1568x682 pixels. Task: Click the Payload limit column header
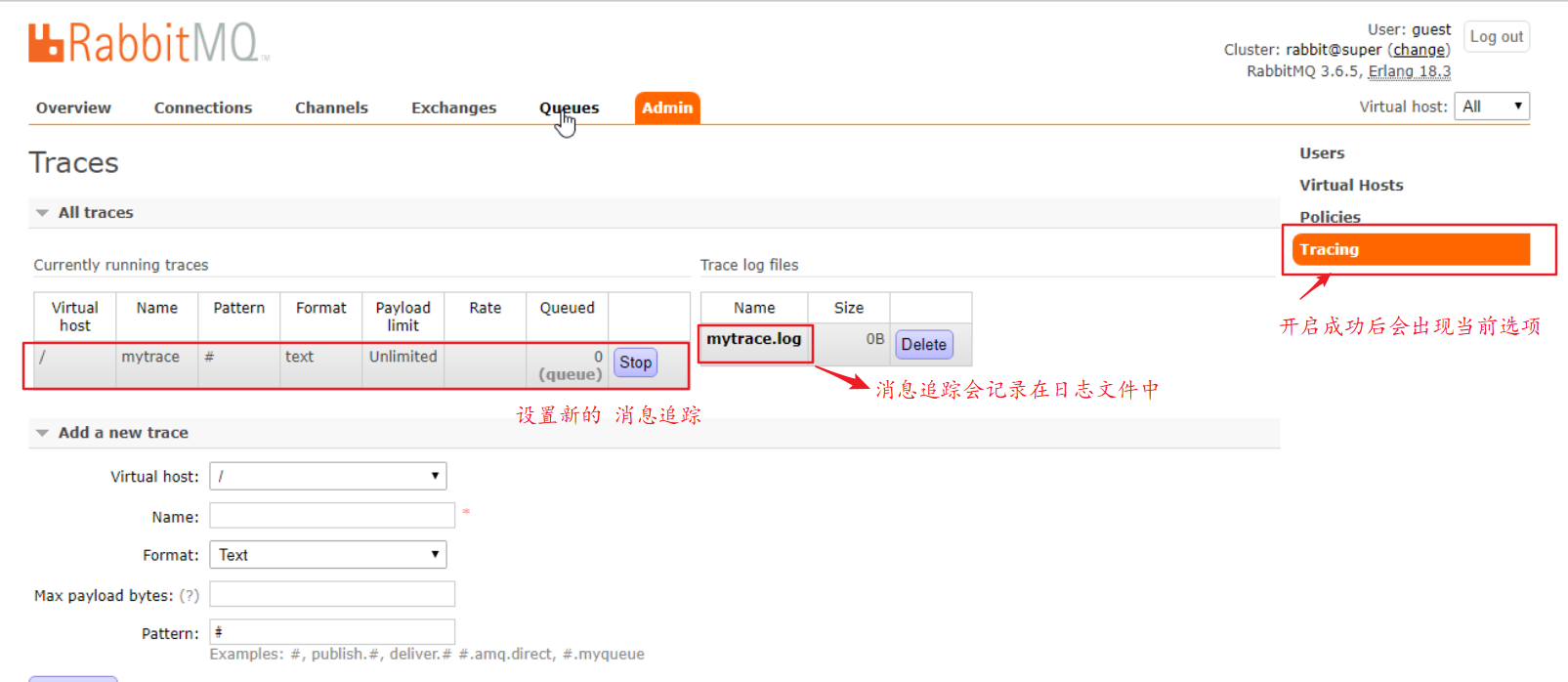(403, 317)
